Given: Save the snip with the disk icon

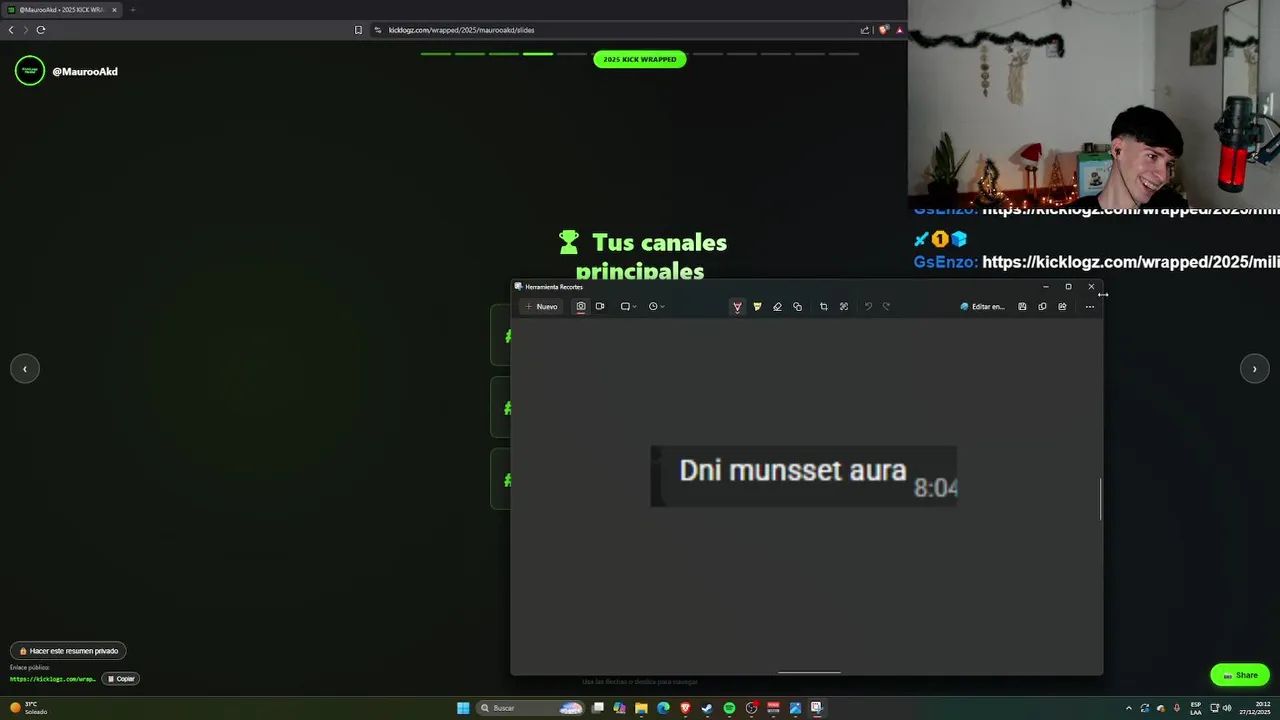Looking at the screenshot, I should [x=1022, y=307].
